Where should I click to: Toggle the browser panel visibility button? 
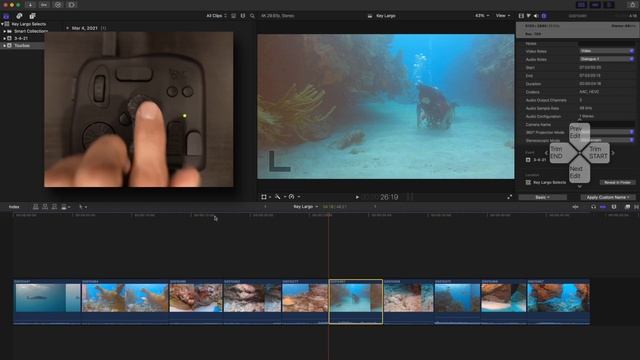coord(582,5)
